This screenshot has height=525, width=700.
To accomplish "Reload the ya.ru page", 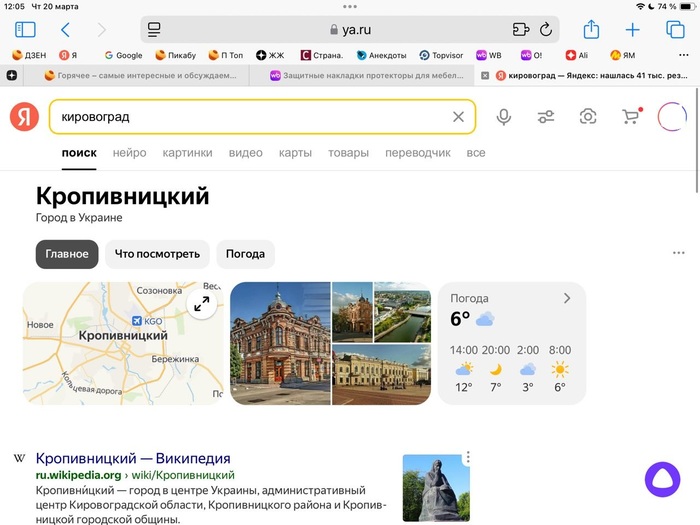I will (x=546, y=30).
